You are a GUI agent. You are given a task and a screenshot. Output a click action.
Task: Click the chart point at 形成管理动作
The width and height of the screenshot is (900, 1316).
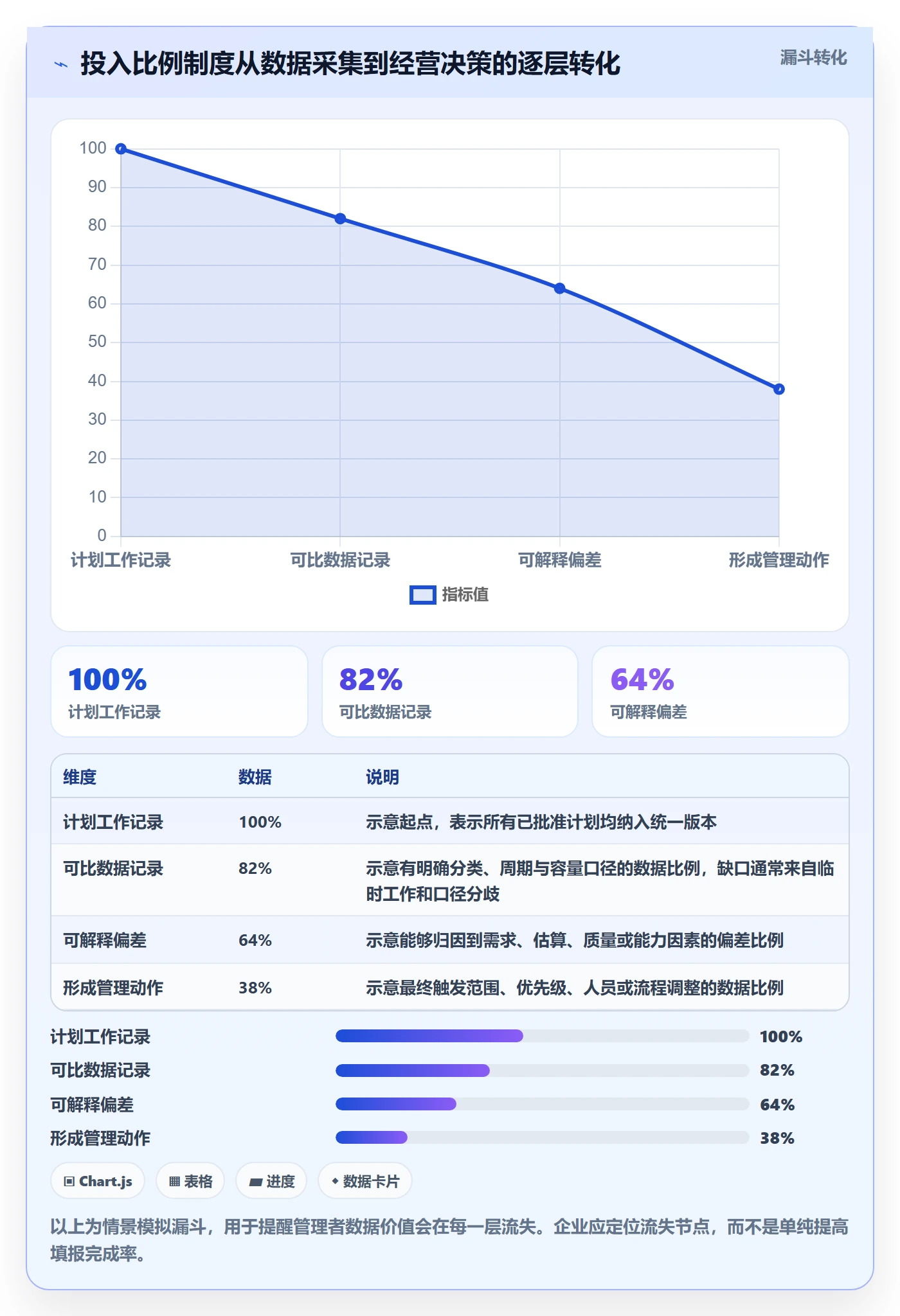pyautogui.click(x=779, y=389)
